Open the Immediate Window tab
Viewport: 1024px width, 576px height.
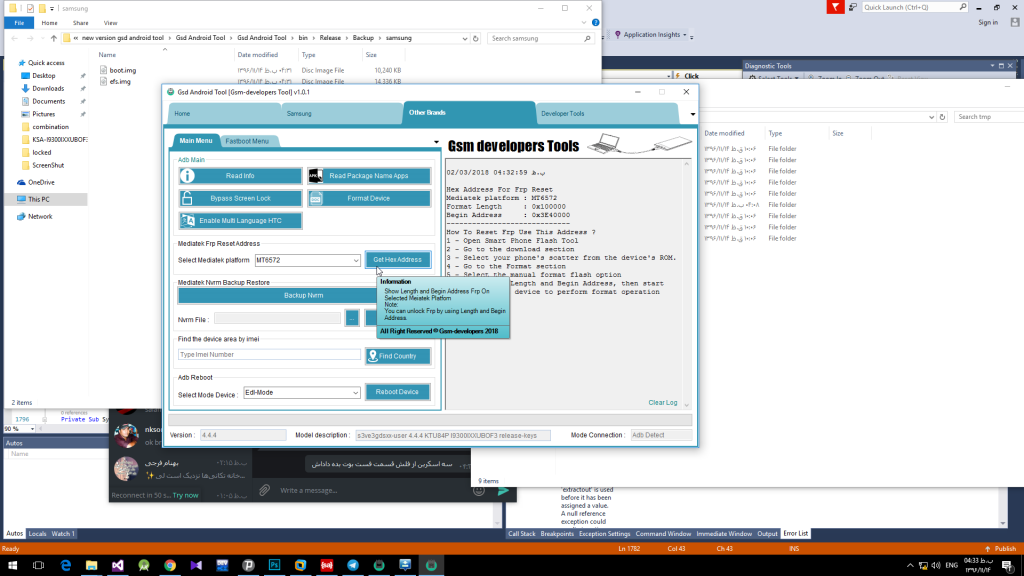pyautogui.click(x=724, y=534)
